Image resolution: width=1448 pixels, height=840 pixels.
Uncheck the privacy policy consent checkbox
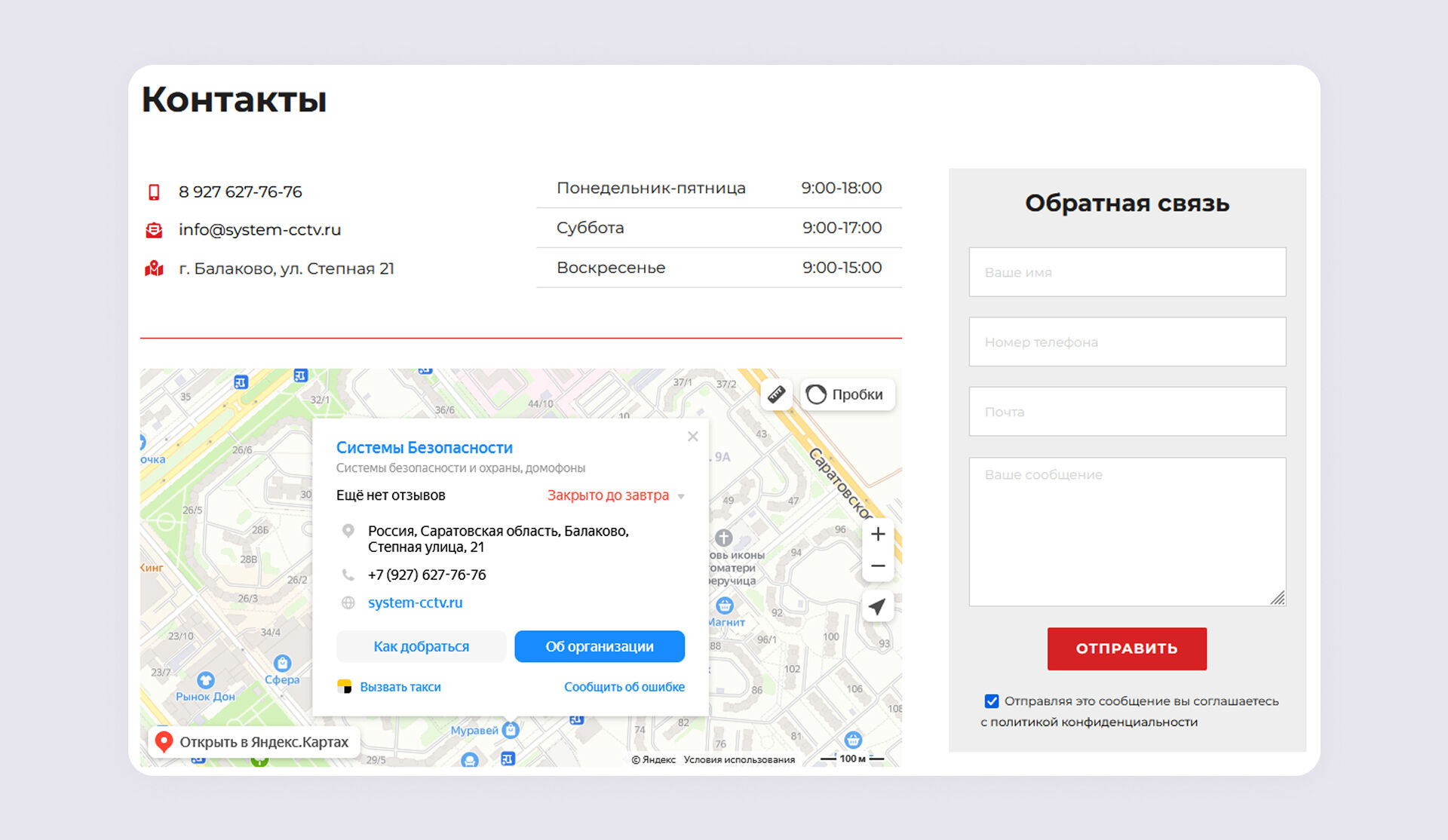click(992, 701)
